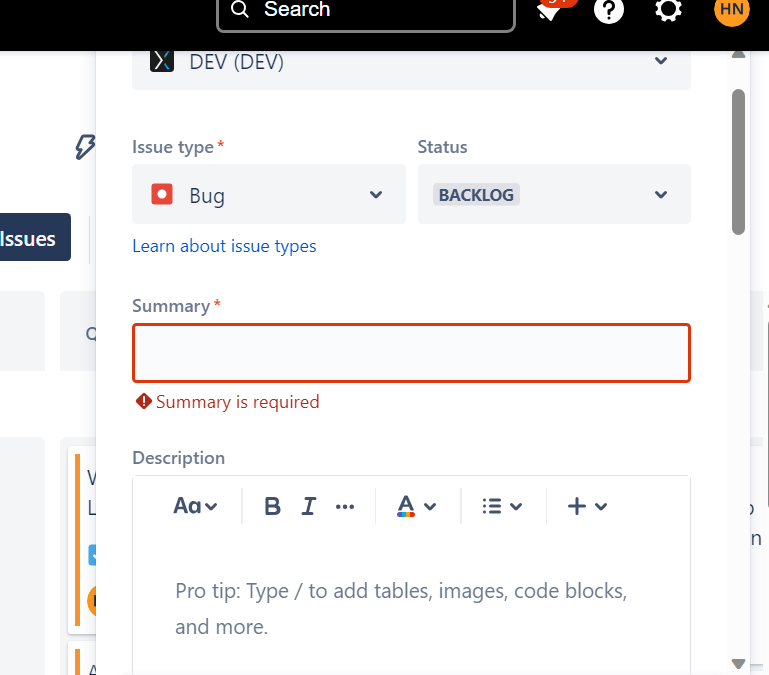Open the text color picker
769x675 pixels.
coord(416,506)
